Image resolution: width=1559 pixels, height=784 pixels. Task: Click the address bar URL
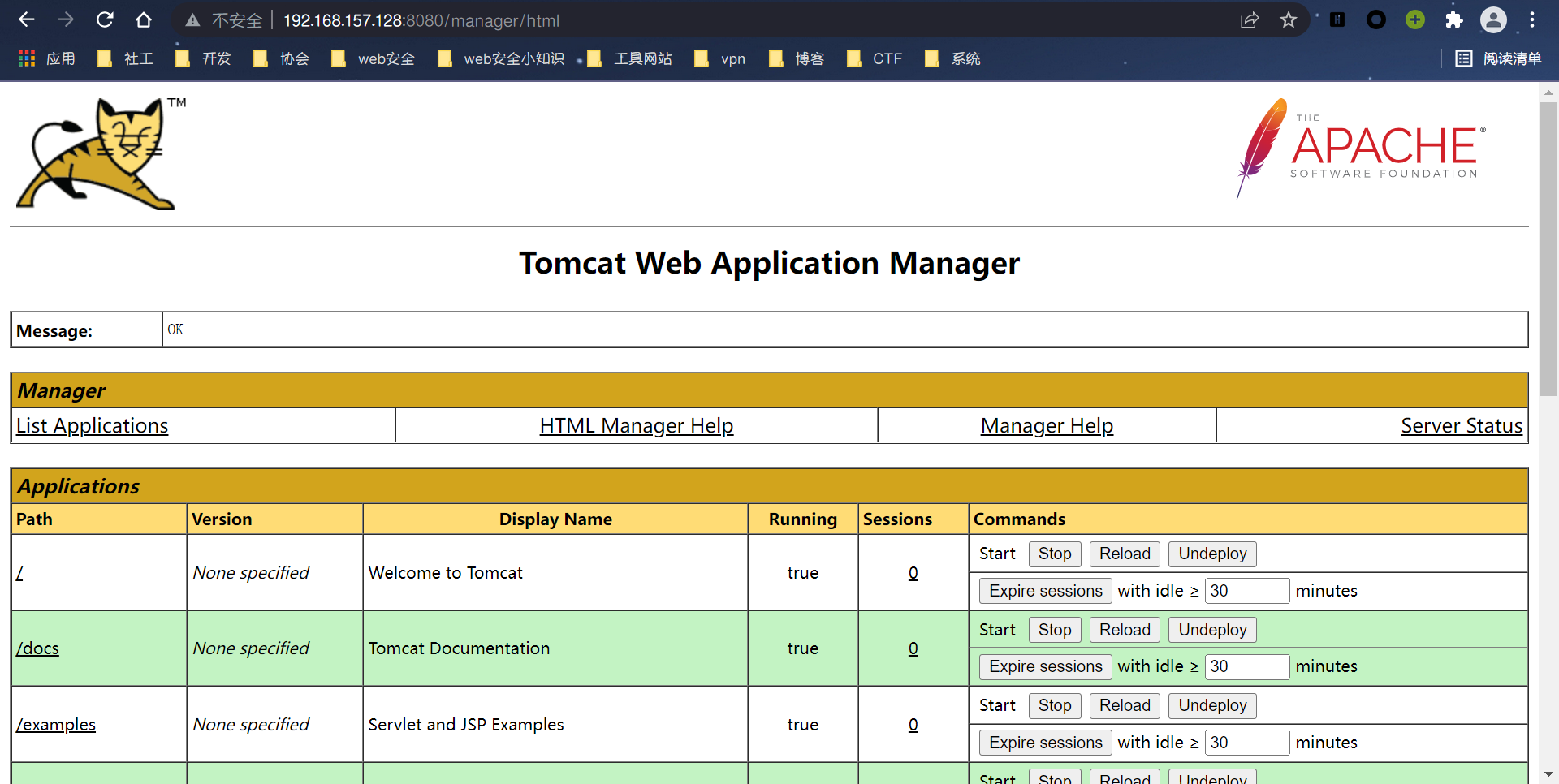click(x=421, y=20)
